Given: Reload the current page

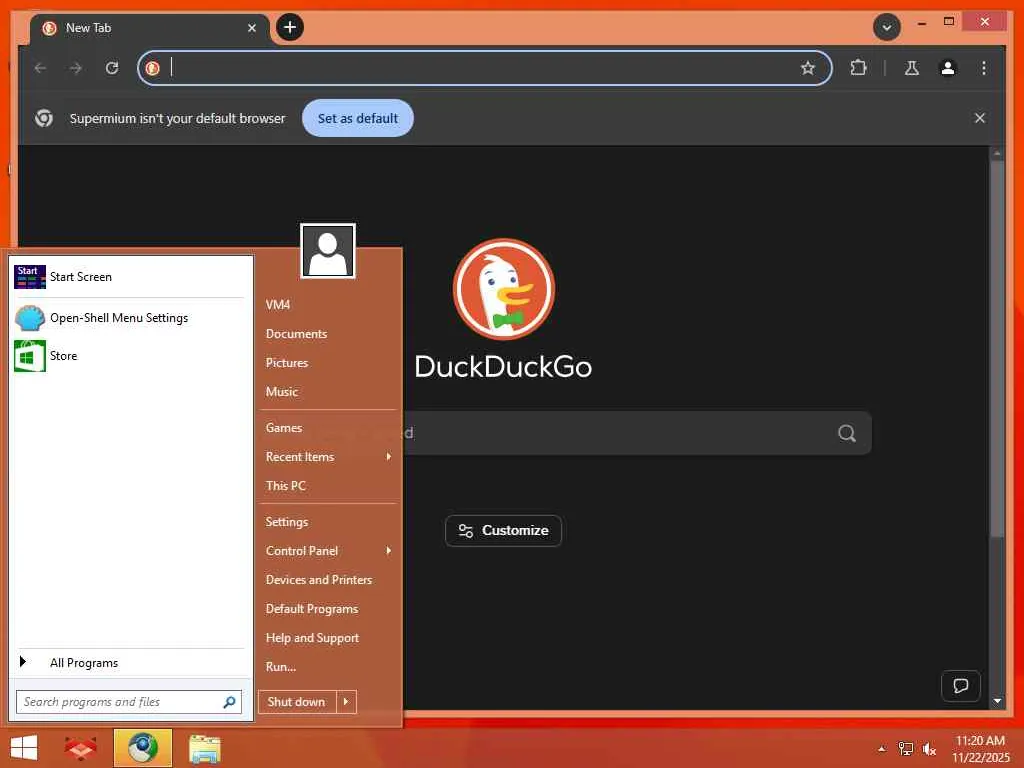Looking at the screenshot, I should click(x=112, y=68).
